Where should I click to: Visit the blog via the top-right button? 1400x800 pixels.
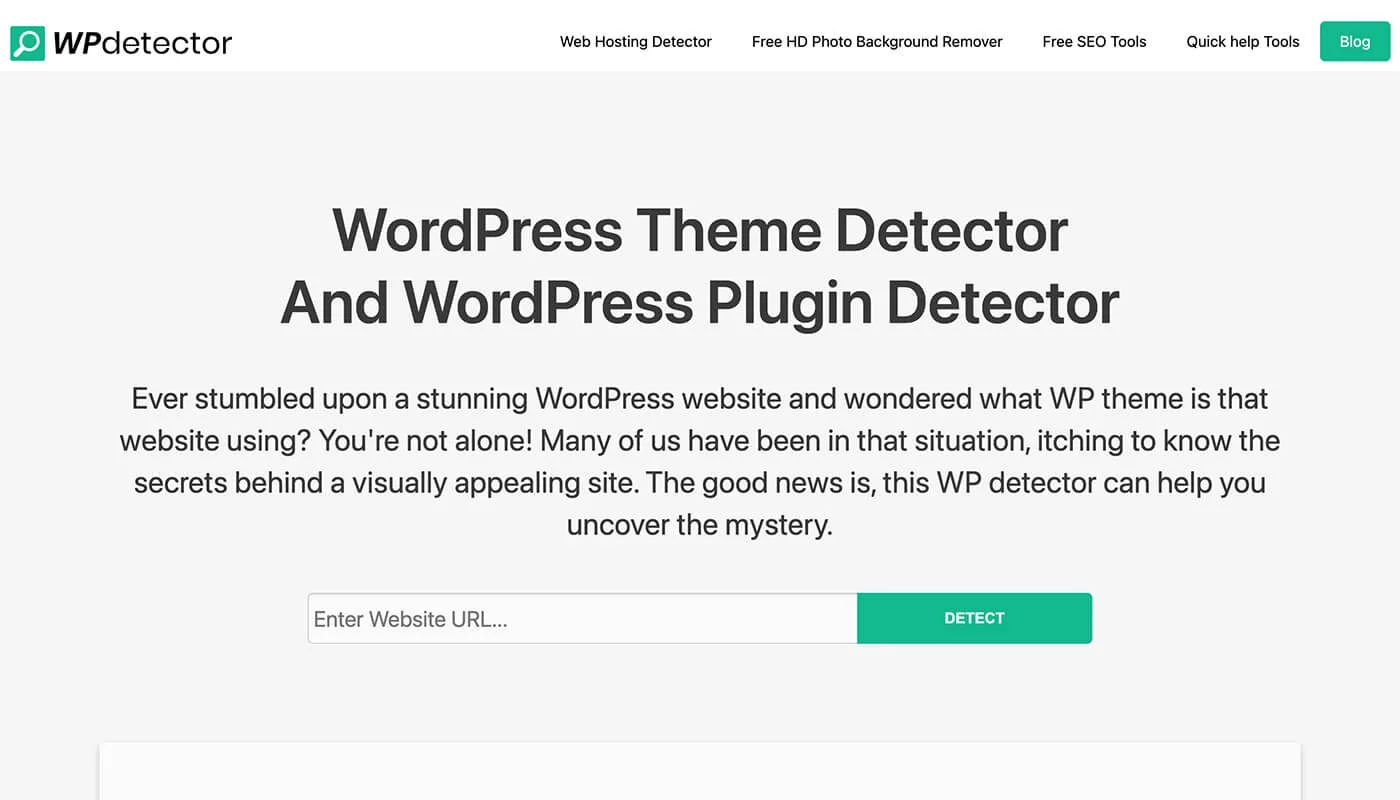(1354, 41)
